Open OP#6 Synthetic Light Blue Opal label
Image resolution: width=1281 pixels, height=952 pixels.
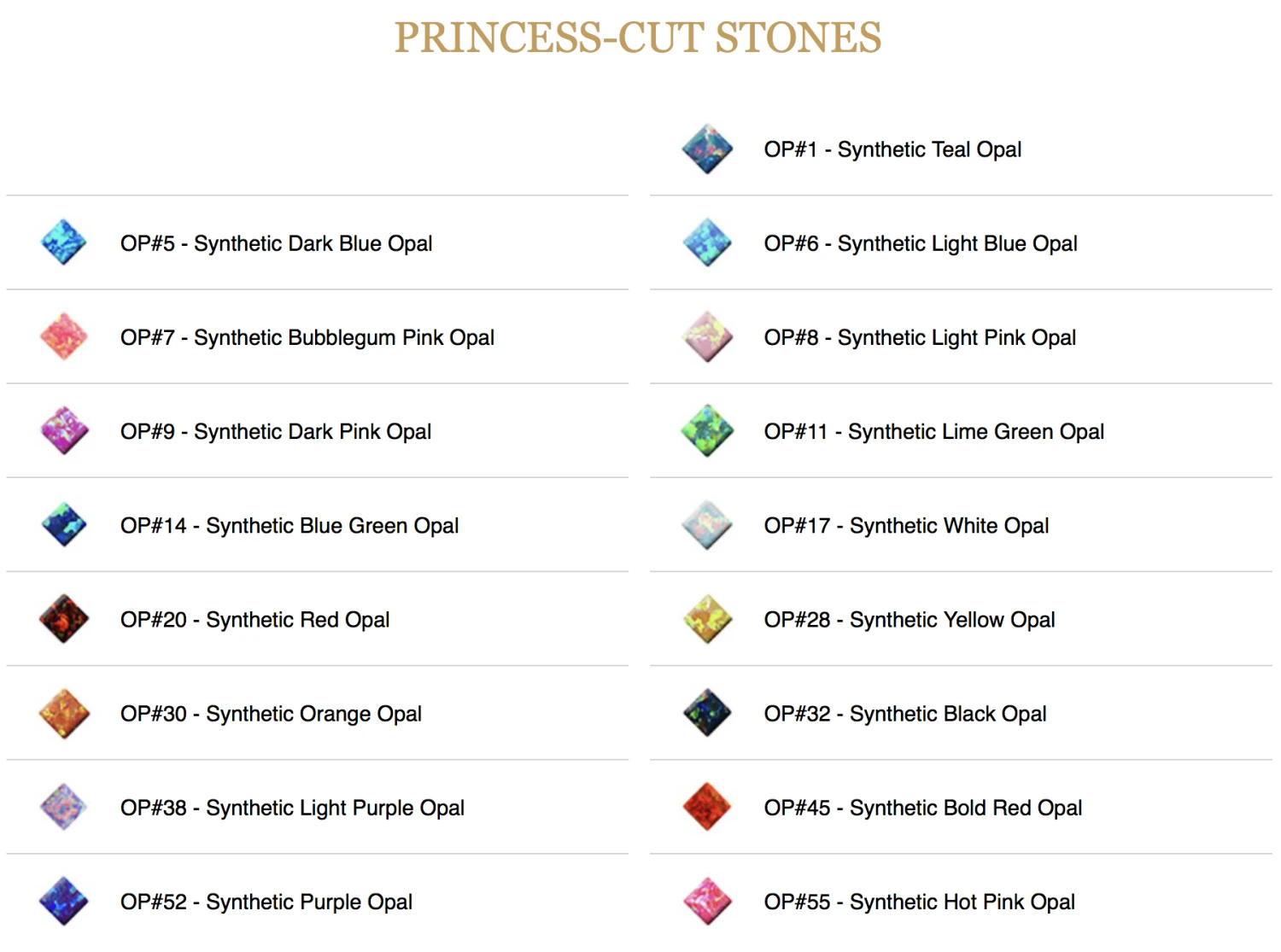click(920, 244)
